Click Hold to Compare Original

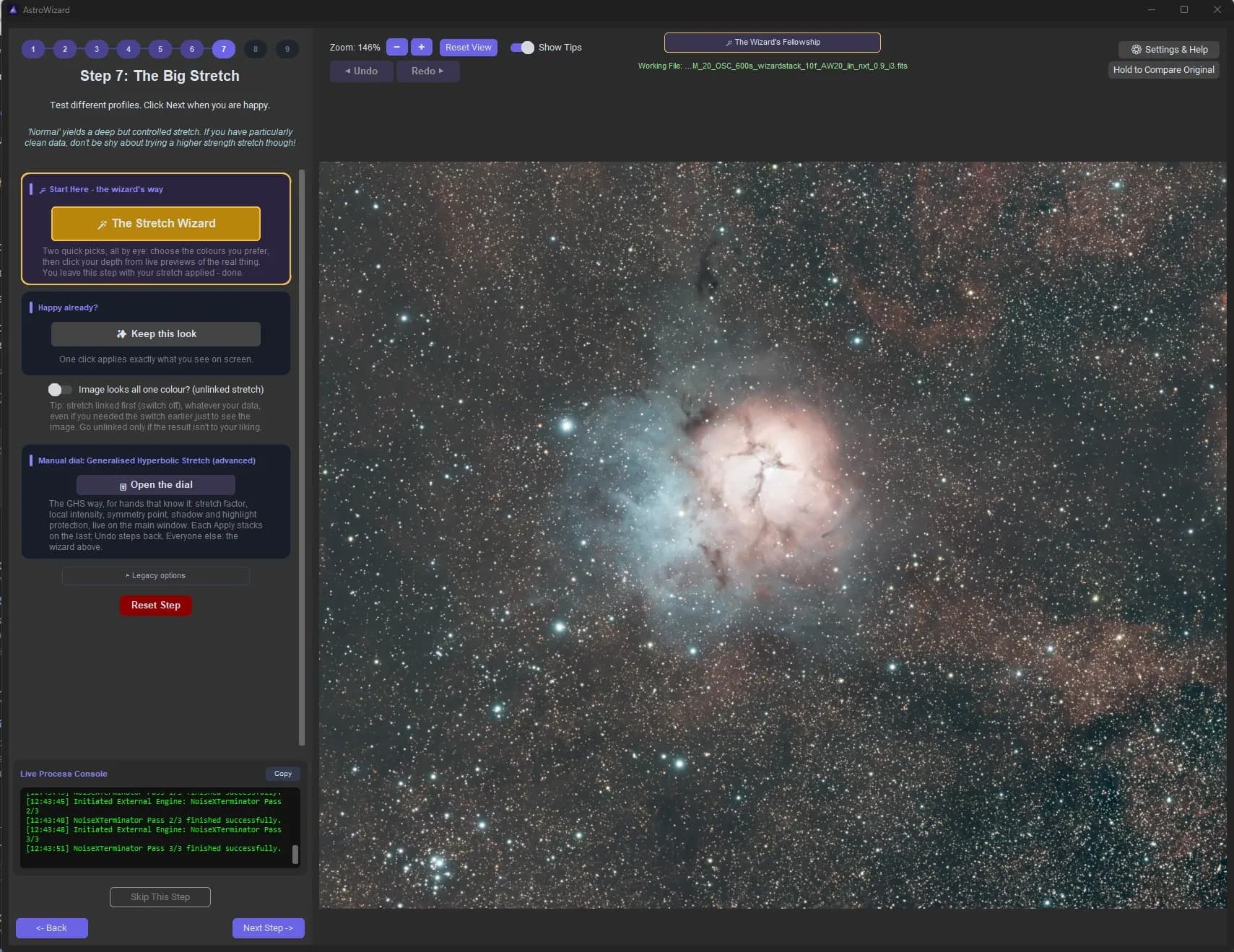coord(1164,70)
